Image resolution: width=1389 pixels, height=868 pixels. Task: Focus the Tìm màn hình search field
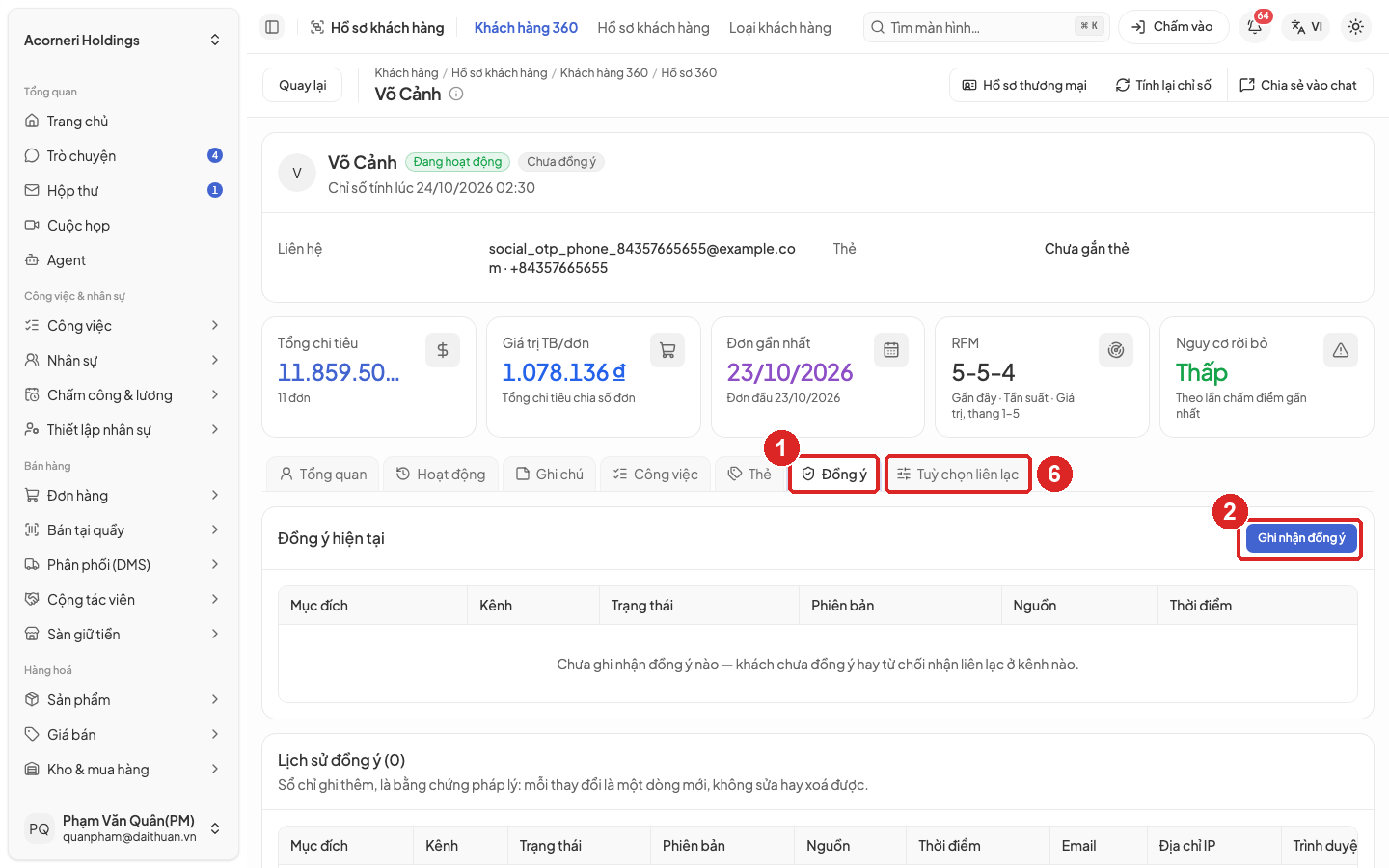click(x=986, y=27)
